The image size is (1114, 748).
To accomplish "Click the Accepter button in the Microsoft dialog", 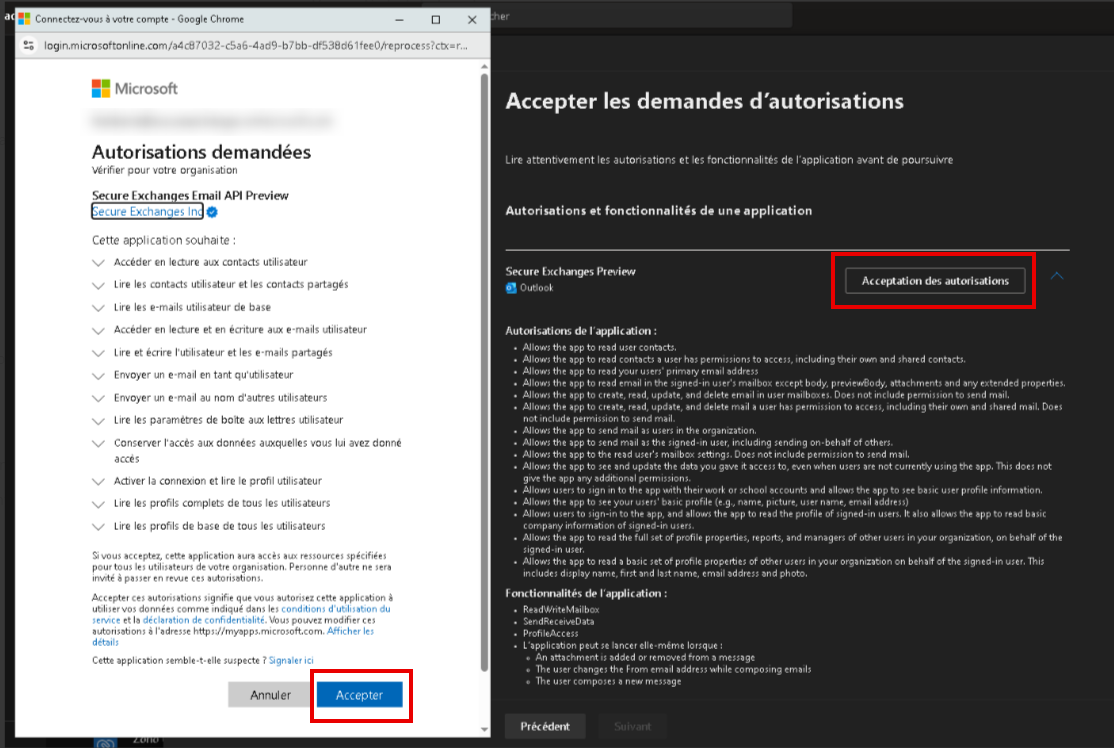I will (x=359, y=695).
